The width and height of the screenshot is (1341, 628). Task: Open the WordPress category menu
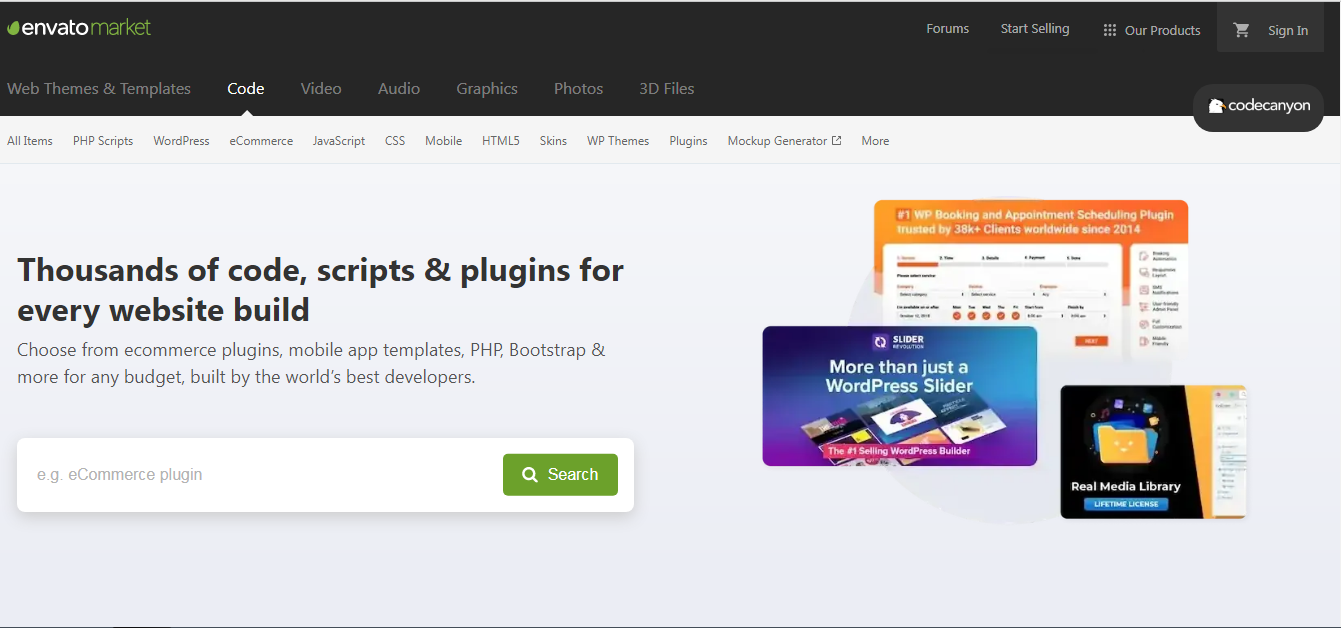181,141
